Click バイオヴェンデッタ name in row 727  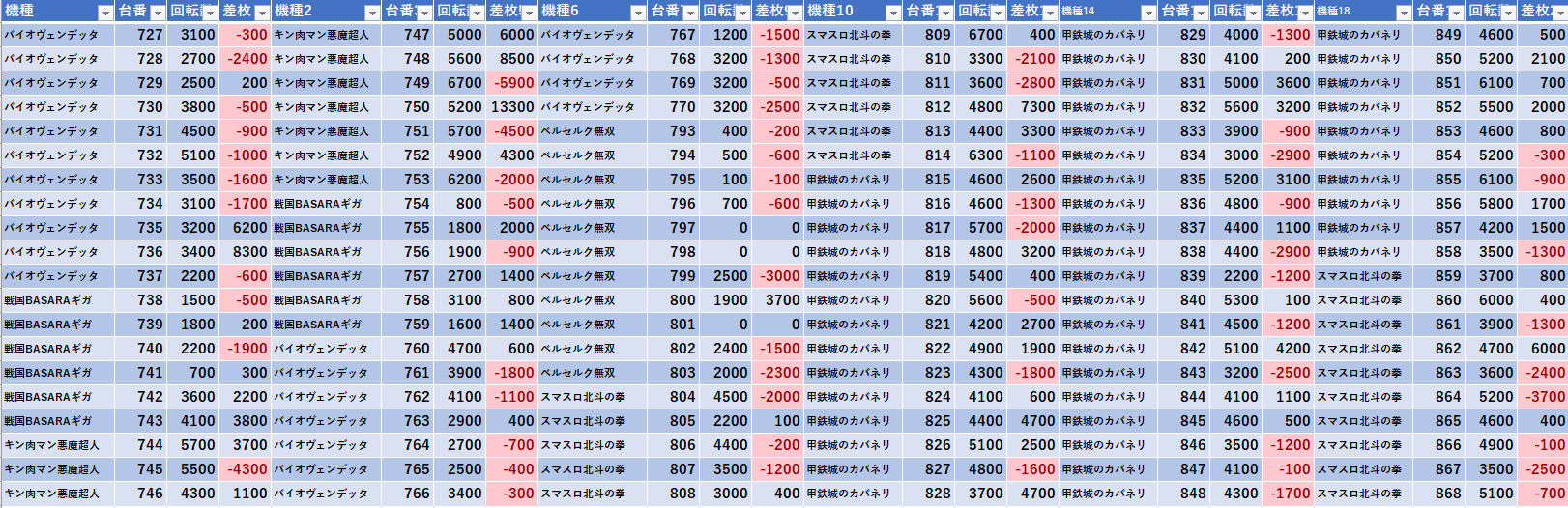51,35
